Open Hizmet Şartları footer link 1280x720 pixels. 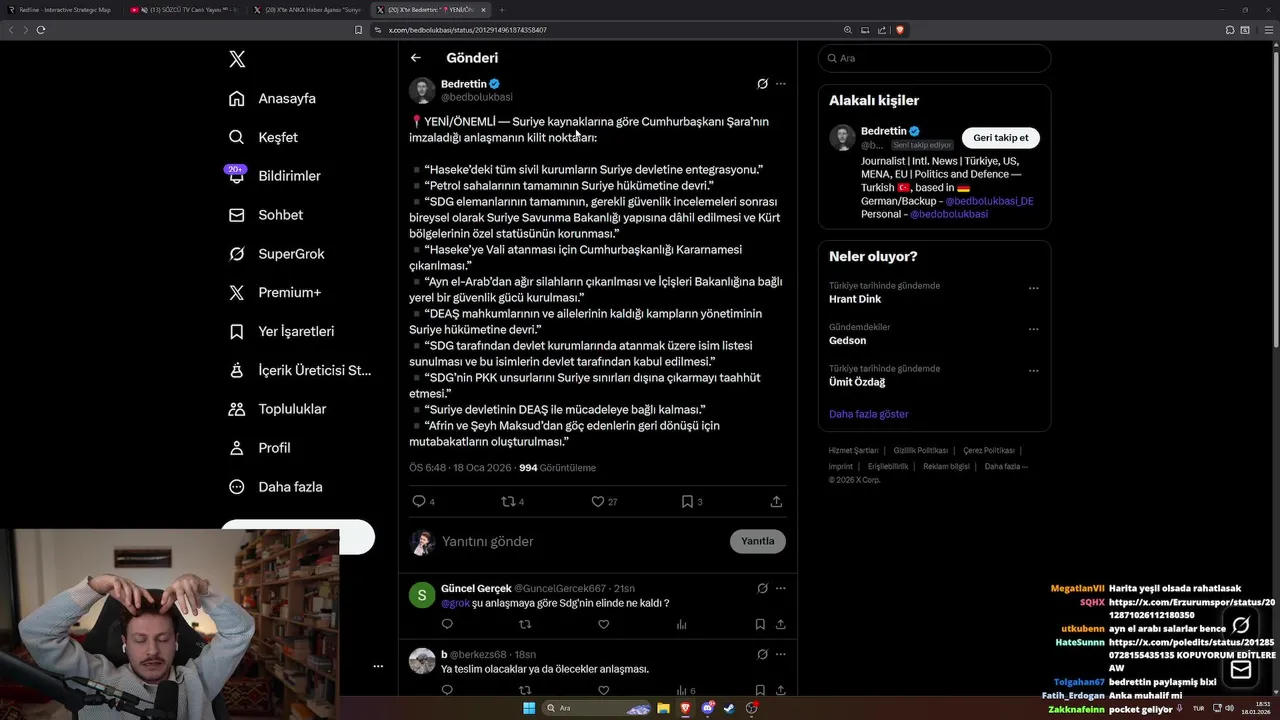[x=853, y=451]
